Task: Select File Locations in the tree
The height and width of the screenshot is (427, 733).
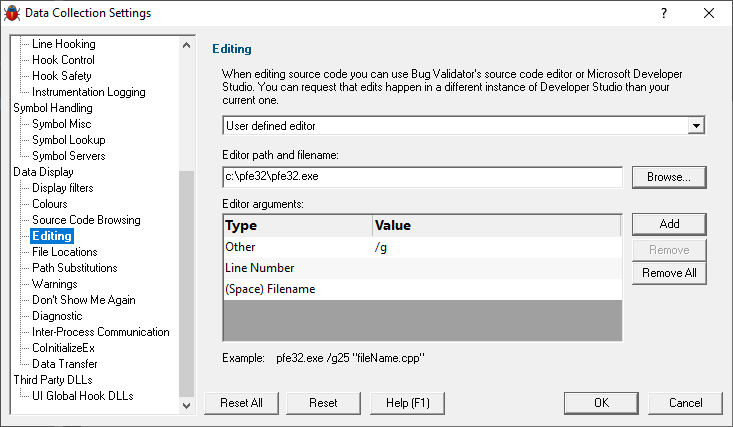Action: coord(65,252)
